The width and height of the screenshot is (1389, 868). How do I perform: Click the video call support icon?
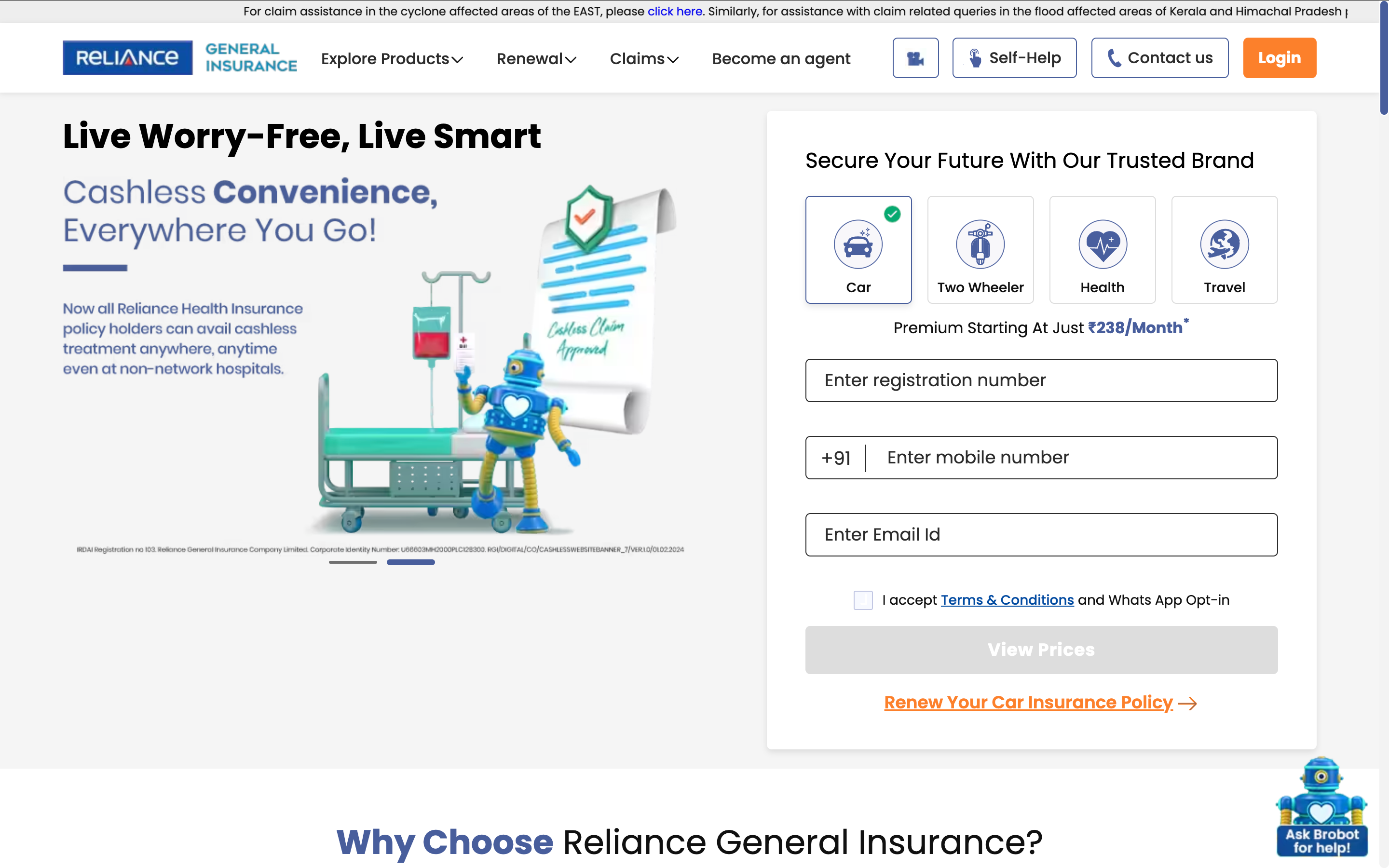coord(915,57)
